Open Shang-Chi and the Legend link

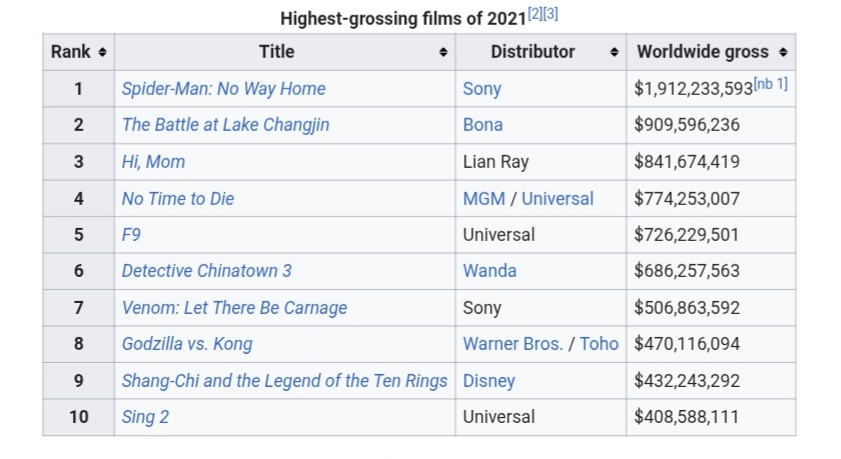coord(285,381)
